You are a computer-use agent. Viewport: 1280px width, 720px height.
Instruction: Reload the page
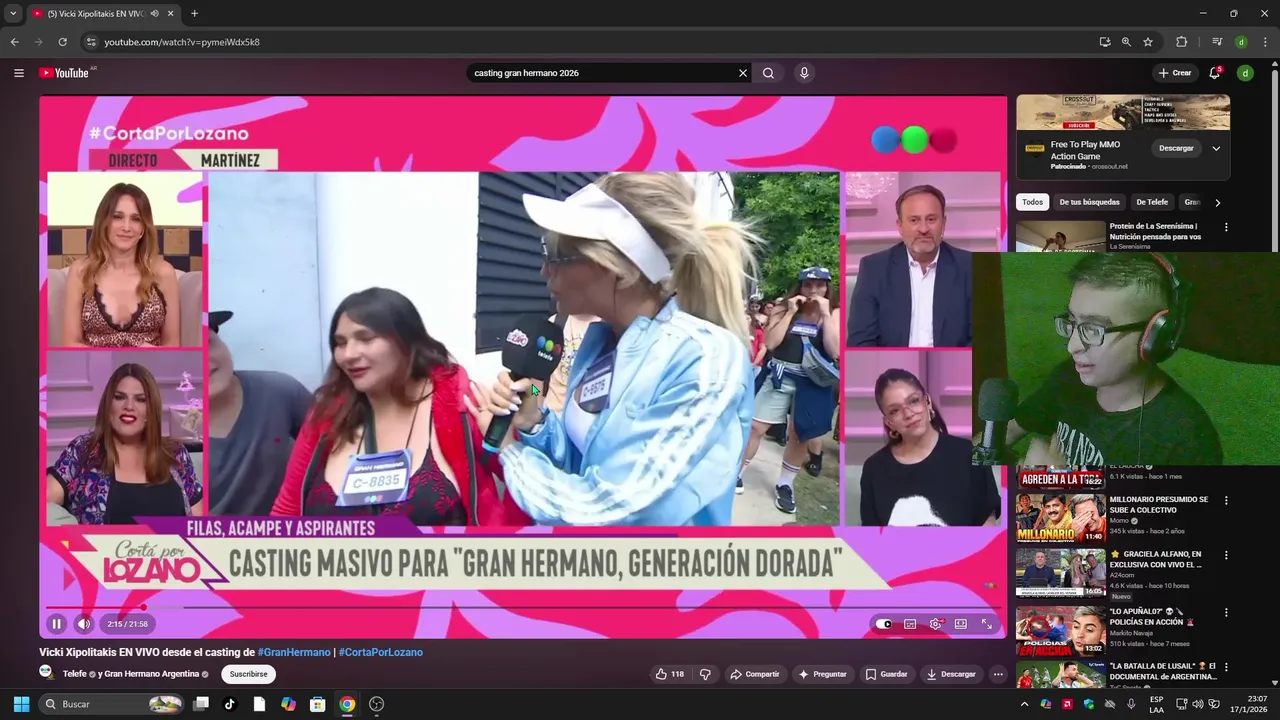pyautogui.click(x=62, y=42)
